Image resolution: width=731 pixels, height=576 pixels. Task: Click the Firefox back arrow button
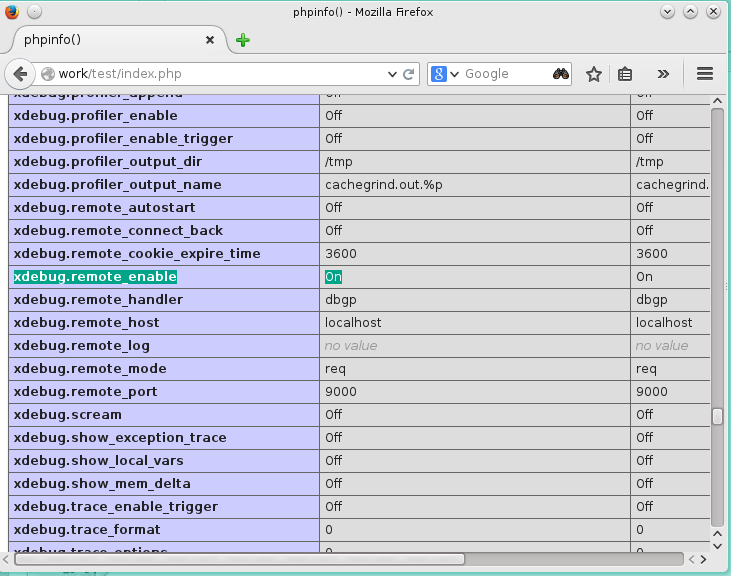coord(20,74)
